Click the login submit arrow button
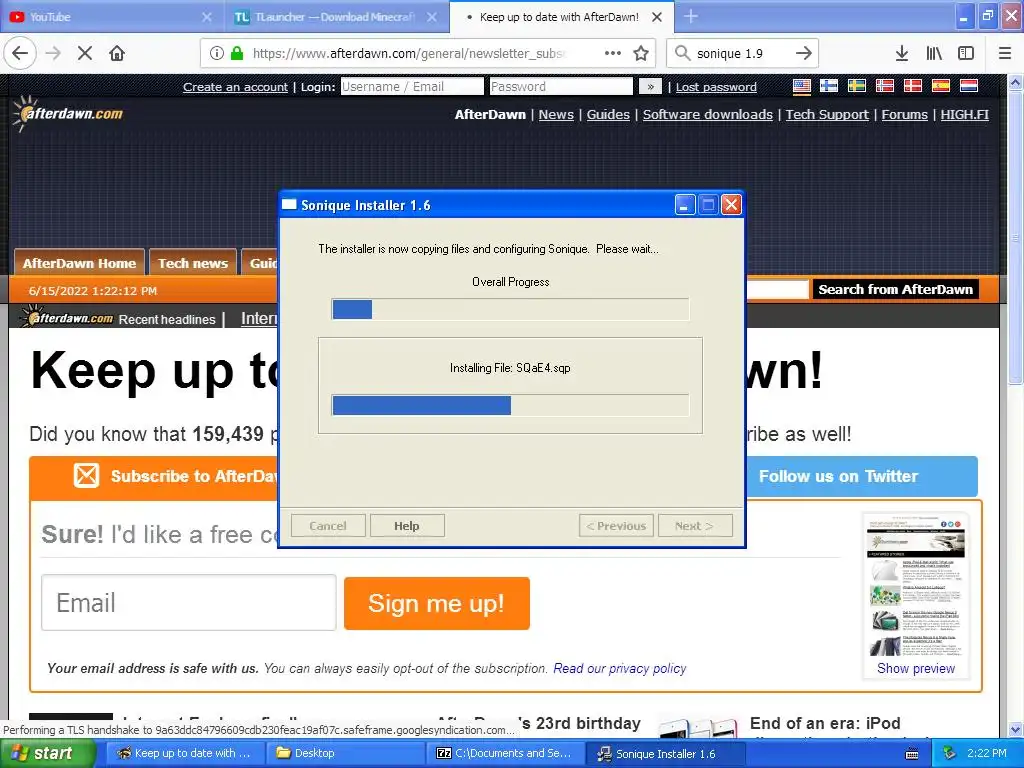The width and height of the screenshot is (1024, 768). pos(650,86)
